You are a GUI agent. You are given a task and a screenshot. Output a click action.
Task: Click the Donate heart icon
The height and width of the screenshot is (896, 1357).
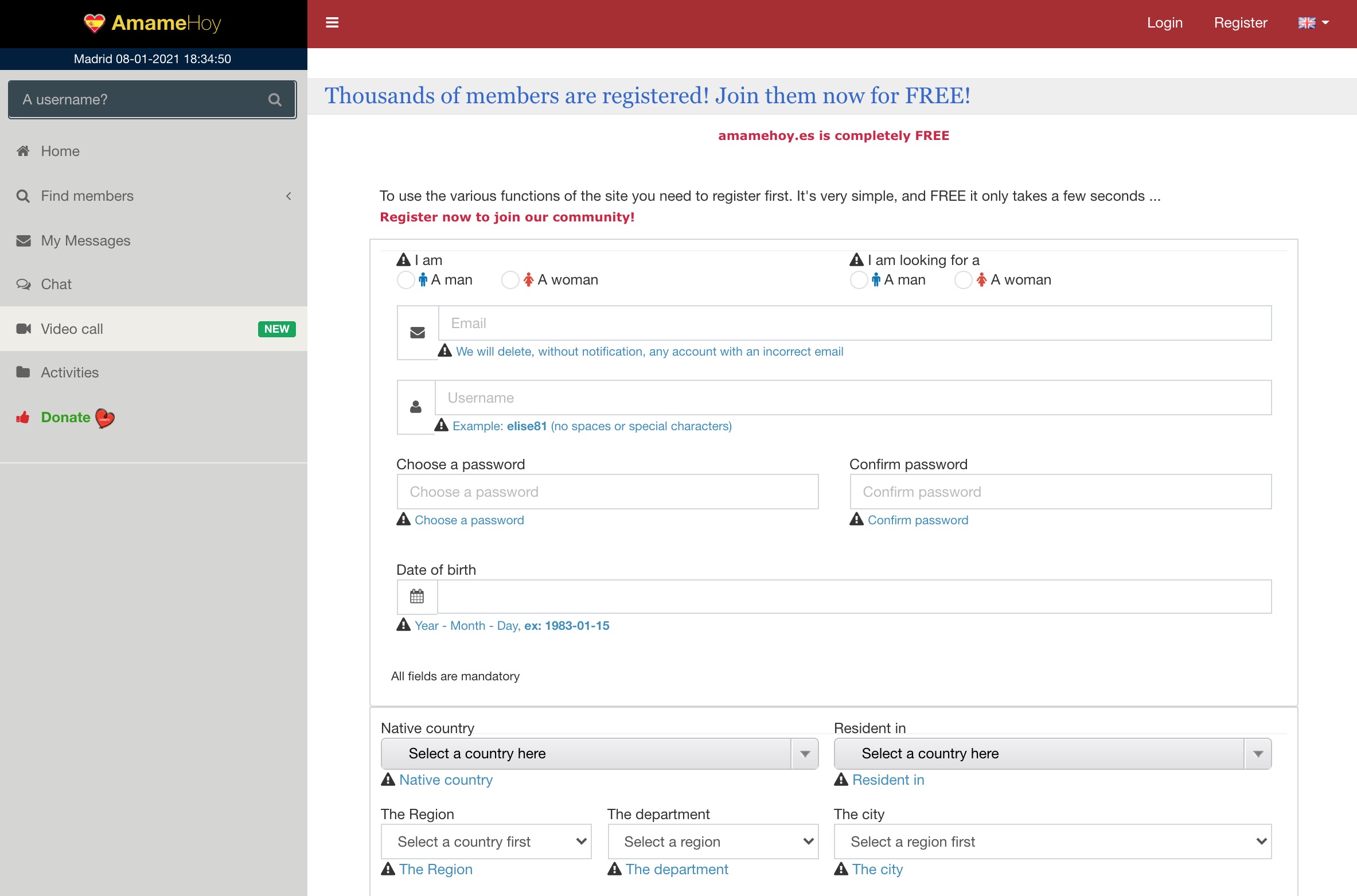point(105,418)
